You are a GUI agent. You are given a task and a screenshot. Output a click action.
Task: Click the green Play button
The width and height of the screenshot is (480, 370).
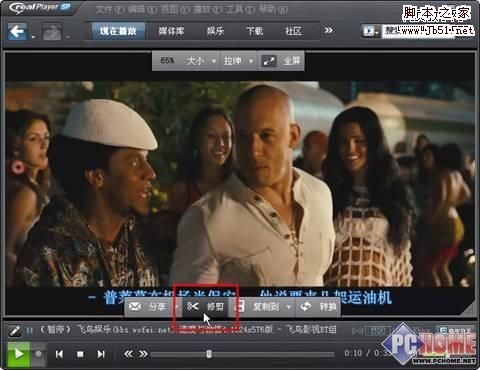18,354
